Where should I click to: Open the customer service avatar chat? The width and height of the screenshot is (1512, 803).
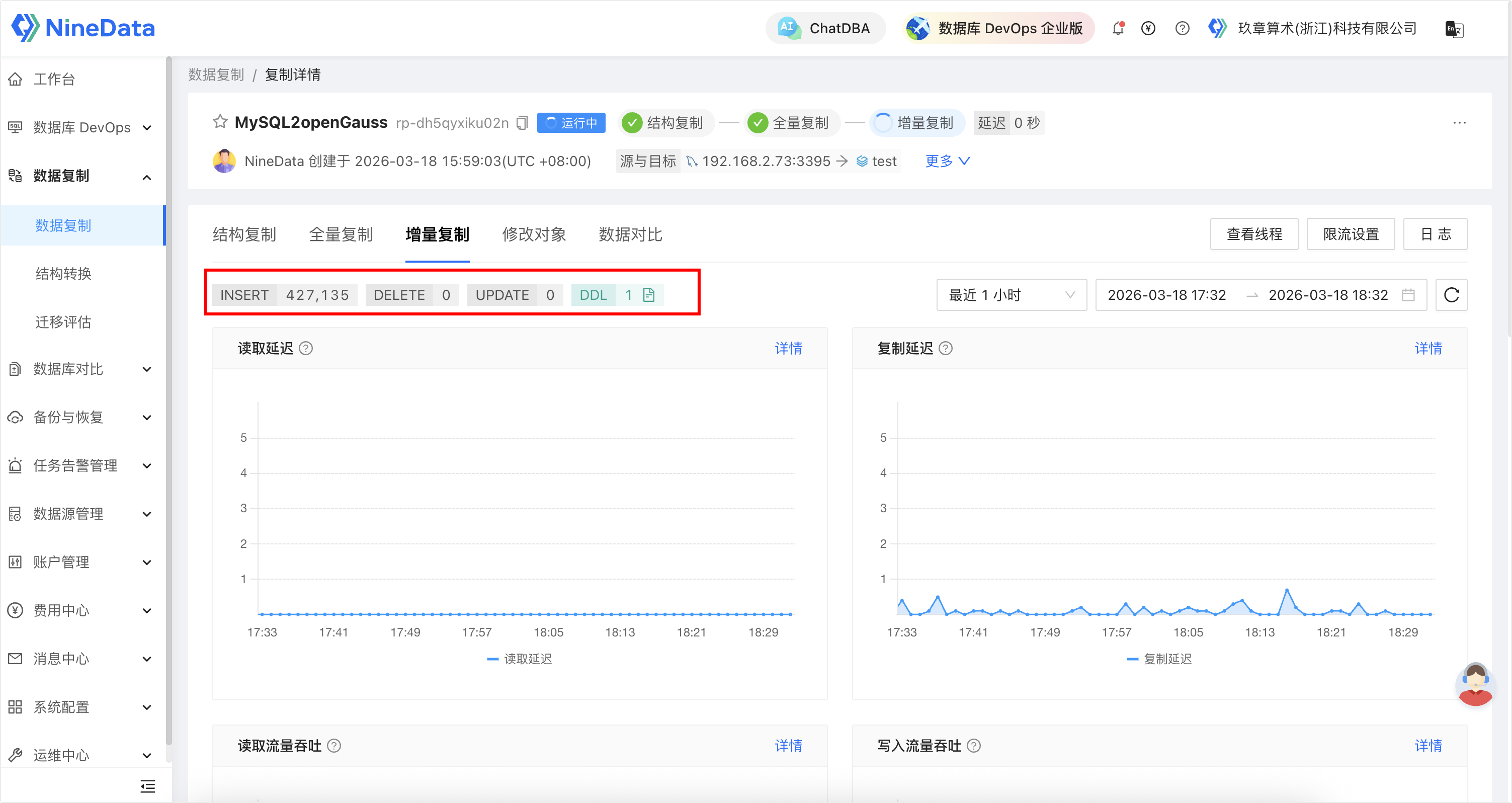(x=1475, y=684)
